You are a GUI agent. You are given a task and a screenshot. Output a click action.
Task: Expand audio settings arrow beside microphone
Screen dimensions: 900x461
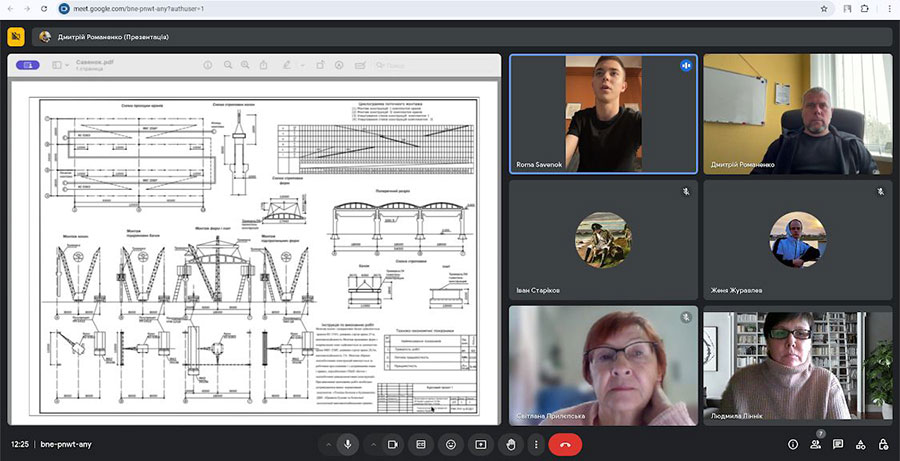(329, 444)
